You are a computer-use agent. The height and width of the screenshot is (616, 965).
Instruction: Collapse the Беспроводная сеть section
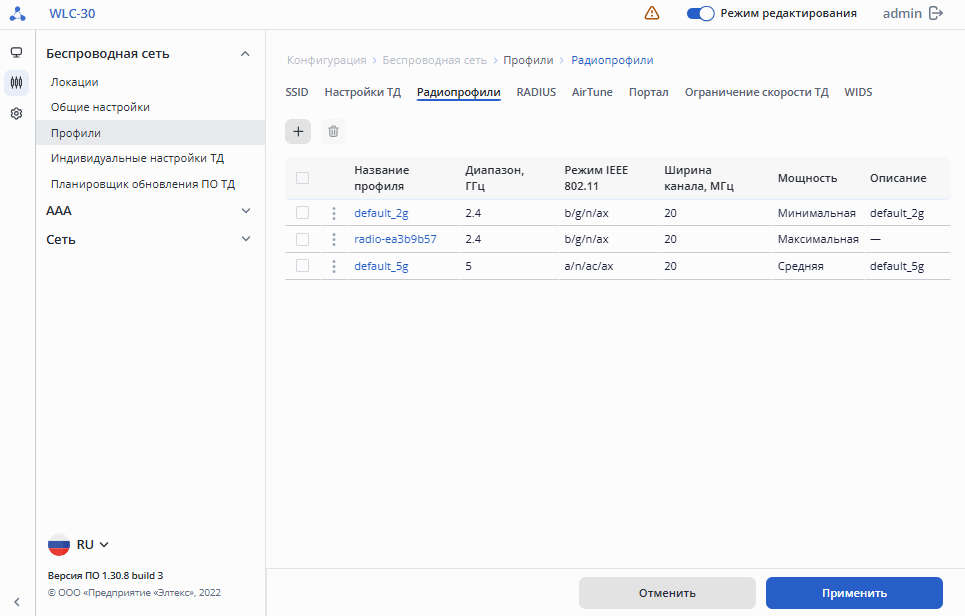245,54
